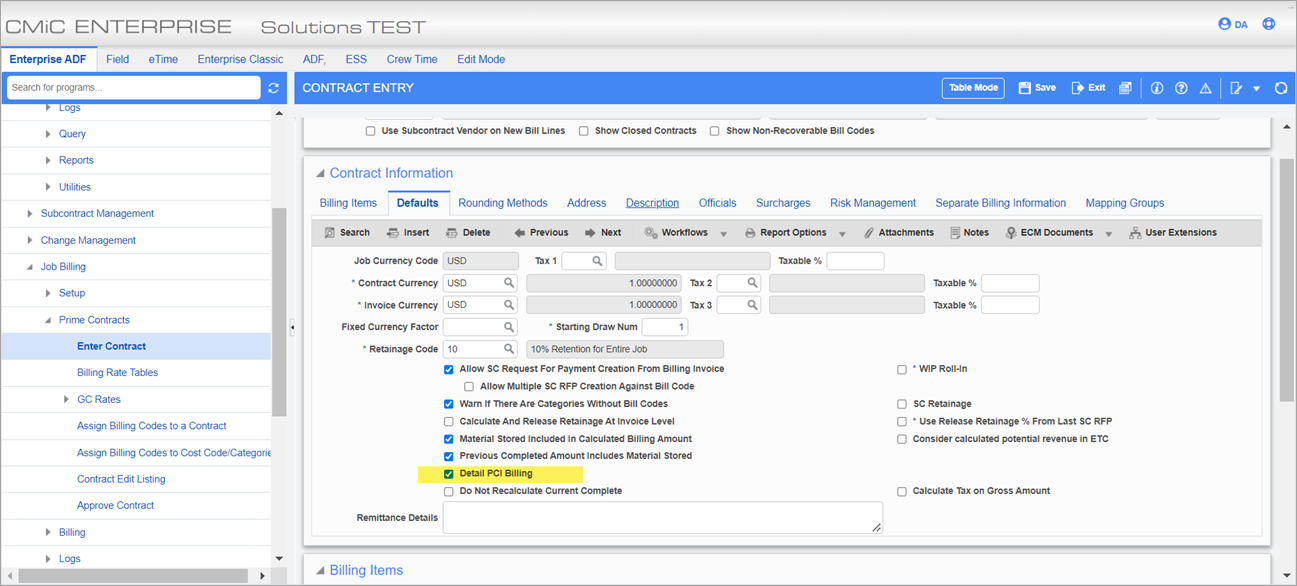Open User Extensions toolbar item

pos(1173,232)
